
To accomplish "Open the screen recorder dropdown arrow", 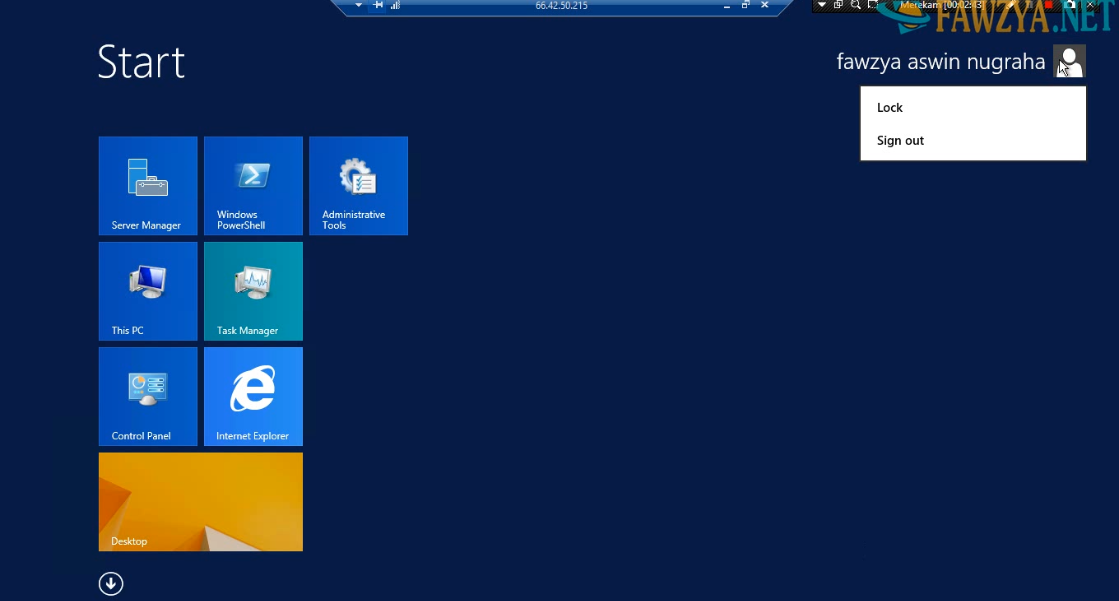I will point(822,5).
